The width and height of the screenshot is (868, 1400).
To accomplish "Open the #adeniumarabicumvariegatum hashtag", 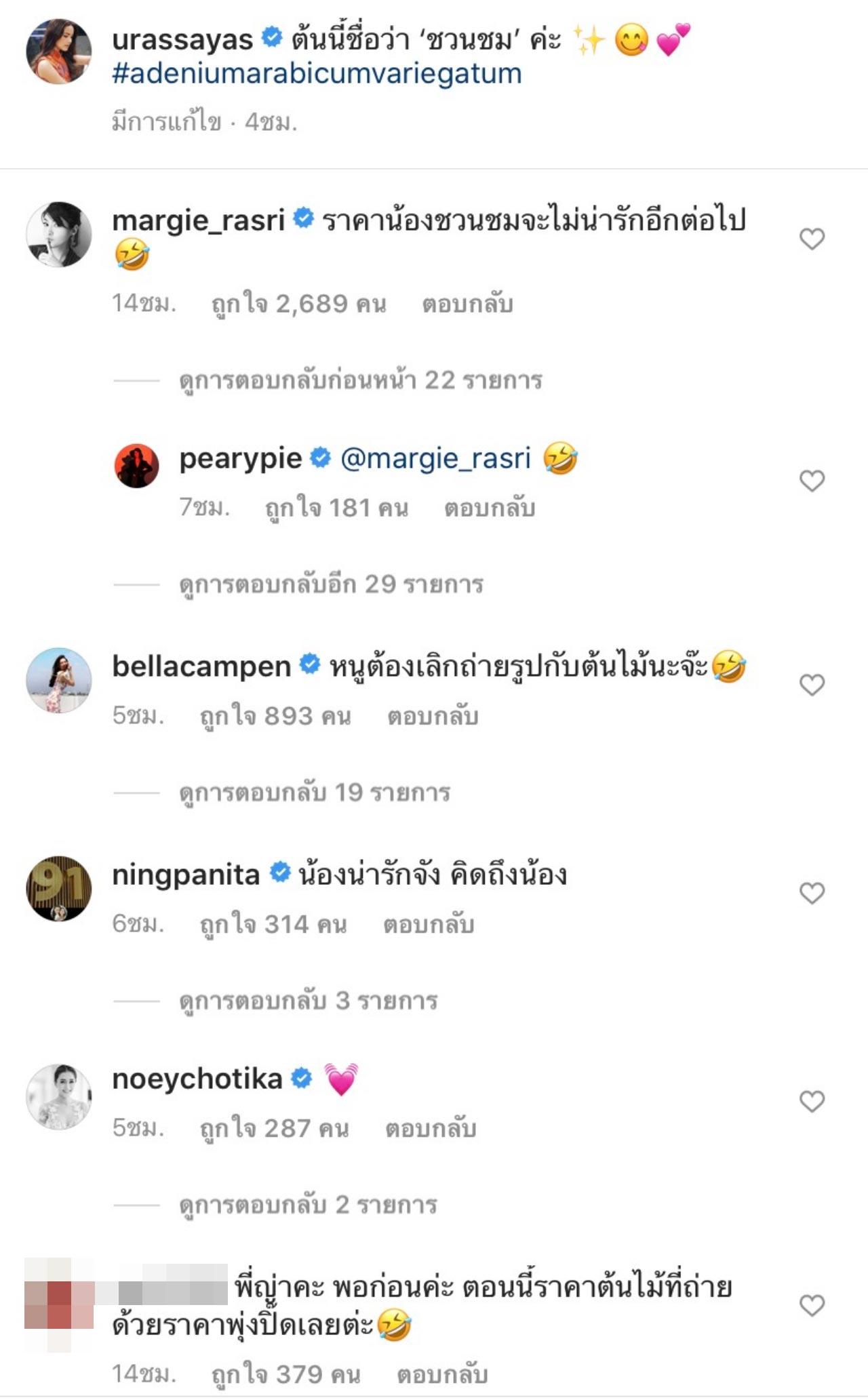I will (317, 74).
